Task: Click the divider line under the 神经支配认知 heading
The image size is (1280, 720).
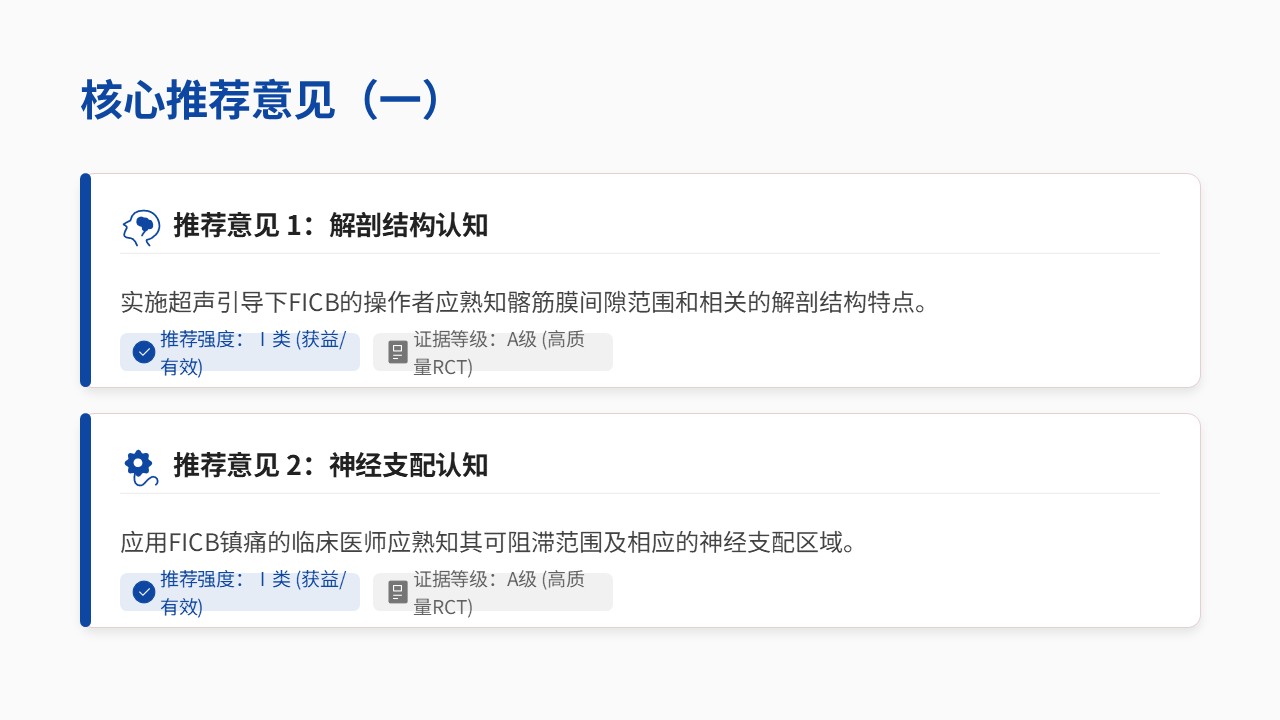Action: [x=640, y=494]
